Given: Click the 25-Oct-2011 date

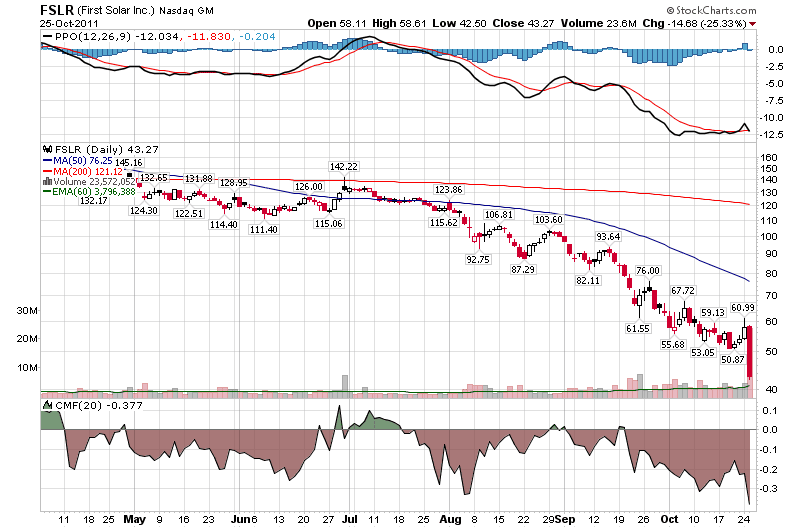Looking at the screenshot, I should point(69,23).
